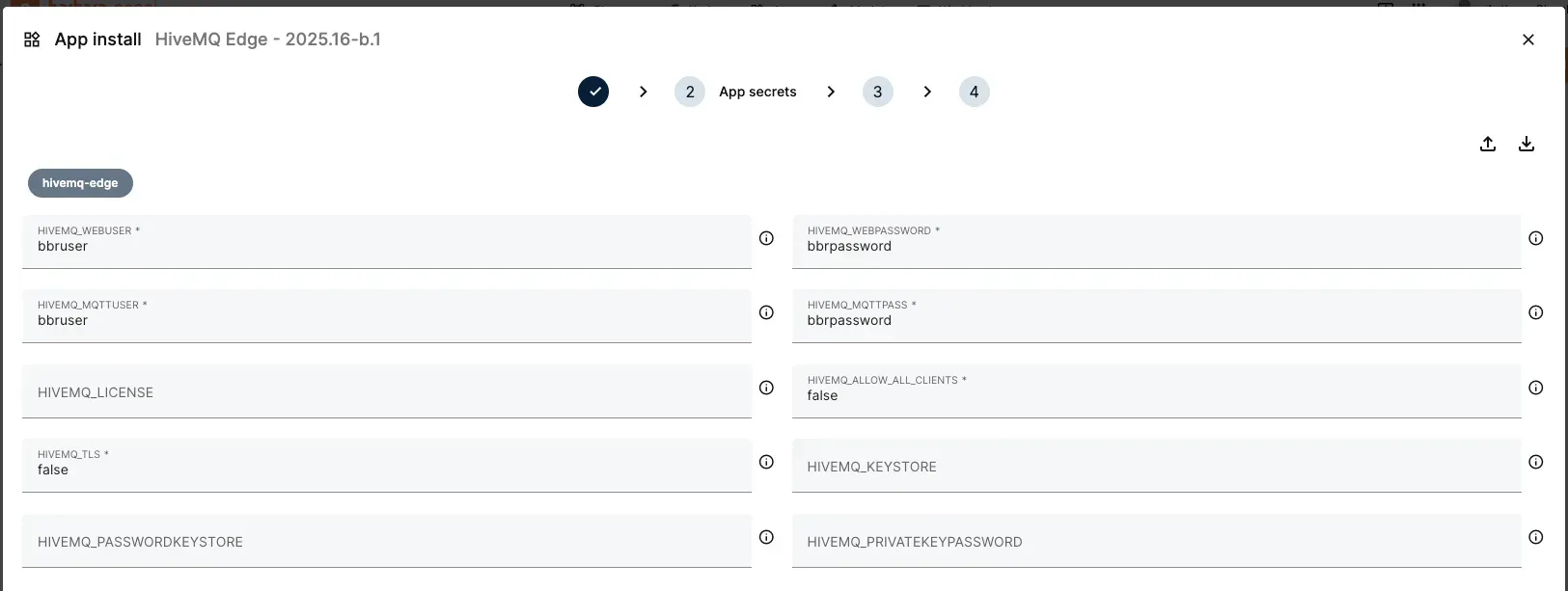
Task: Click into the HIVEMQ_KEYSTORE field
Action: click(1157, 466)
